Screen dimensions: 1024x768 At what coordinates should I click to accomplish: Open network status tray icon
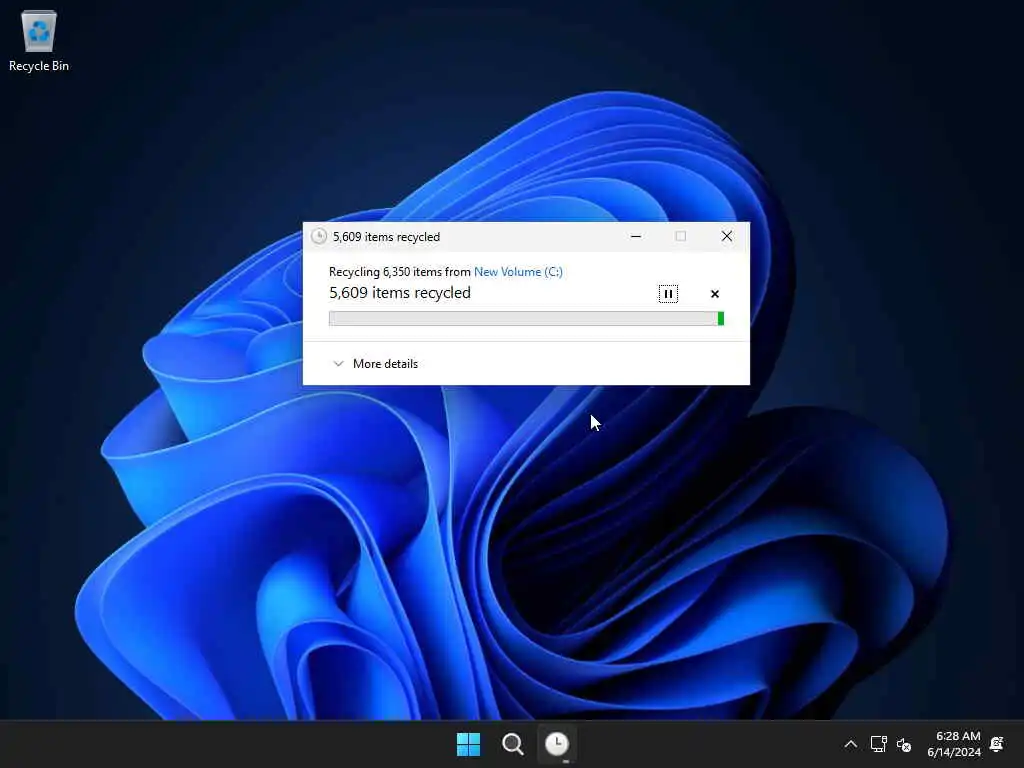pyautogui.click(x=878, y=744)
